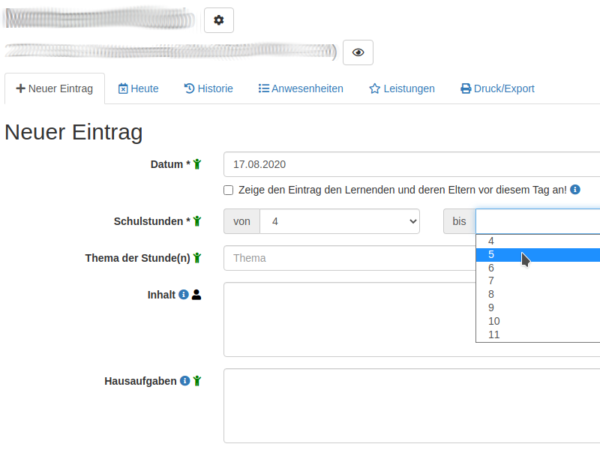Click the info icon next to Hausaufgaben
This screenshot has width=600, height=450.
pos(185,381)
